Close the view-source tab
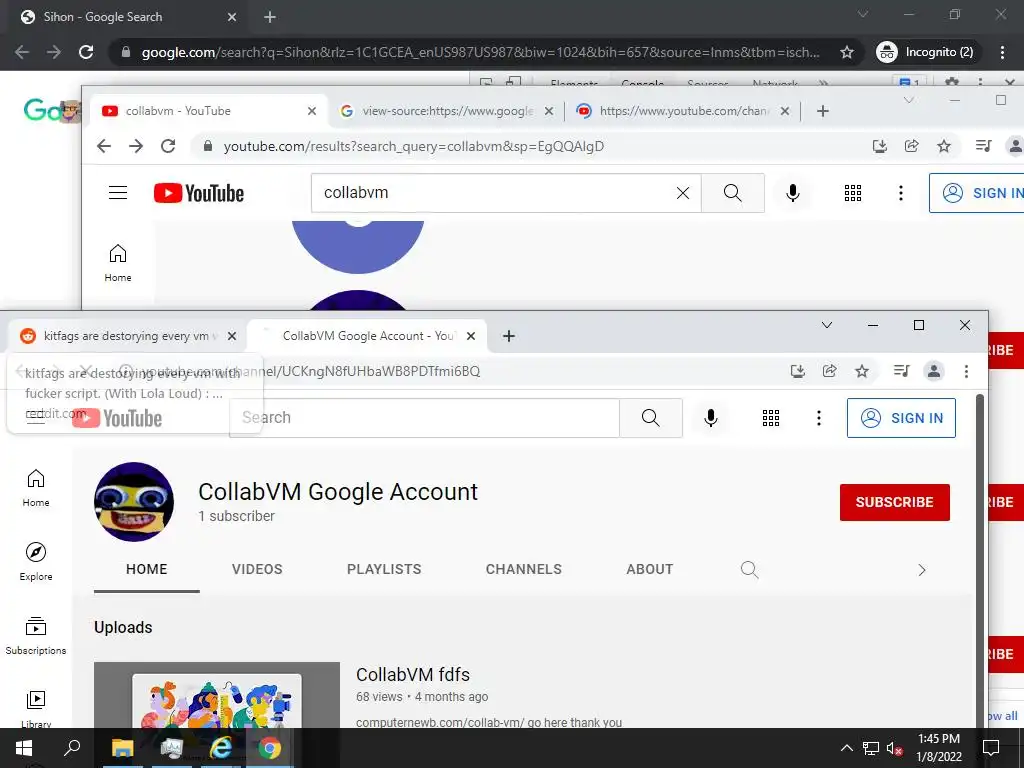The width and height of the screenshot is (1024, 768). 549,111
